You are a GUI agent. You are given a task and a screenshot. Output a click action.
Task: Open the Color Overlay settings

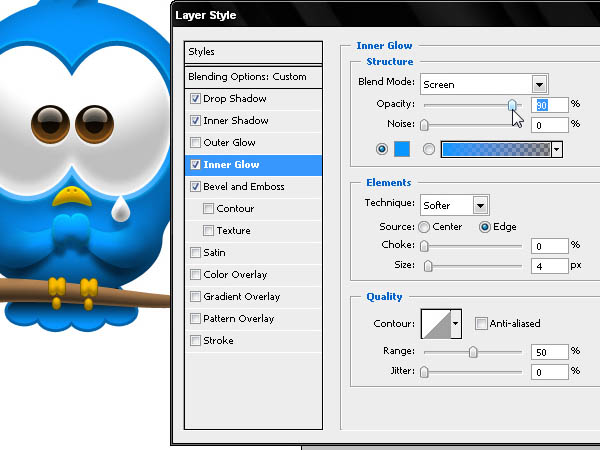(x=235, y=275)
